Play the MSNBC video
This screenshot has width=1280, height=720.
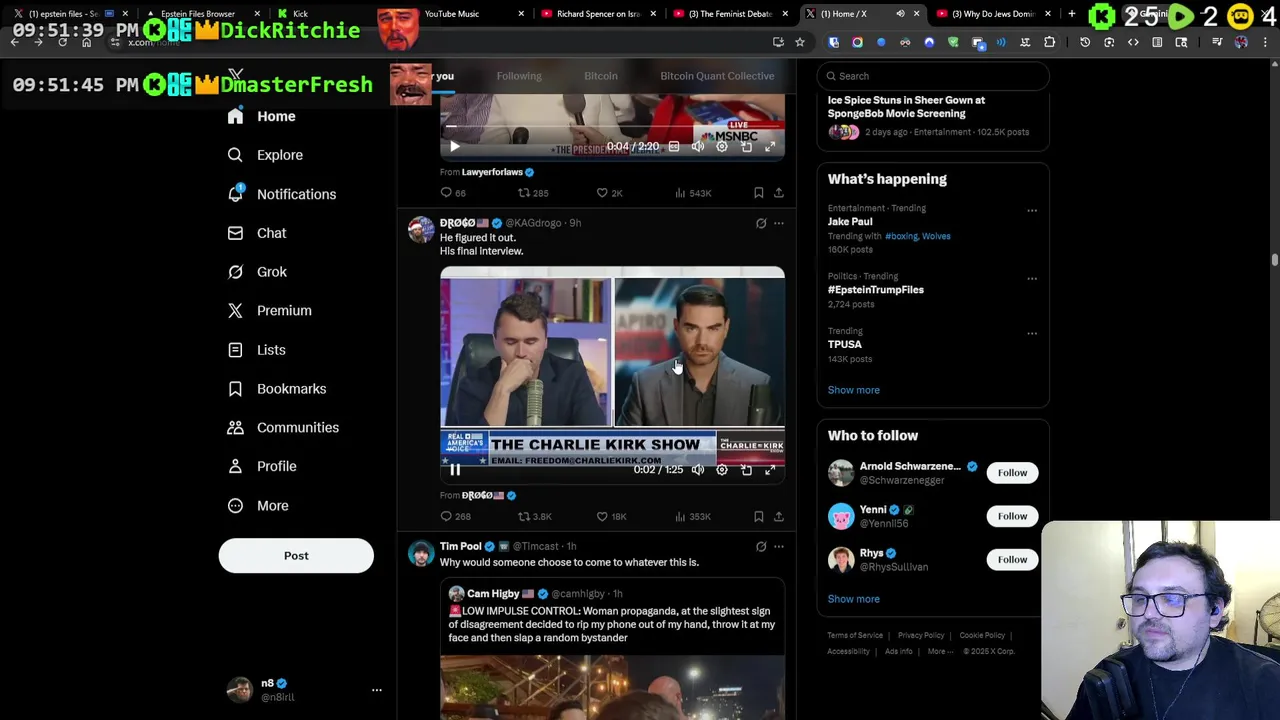click(455, 147)
